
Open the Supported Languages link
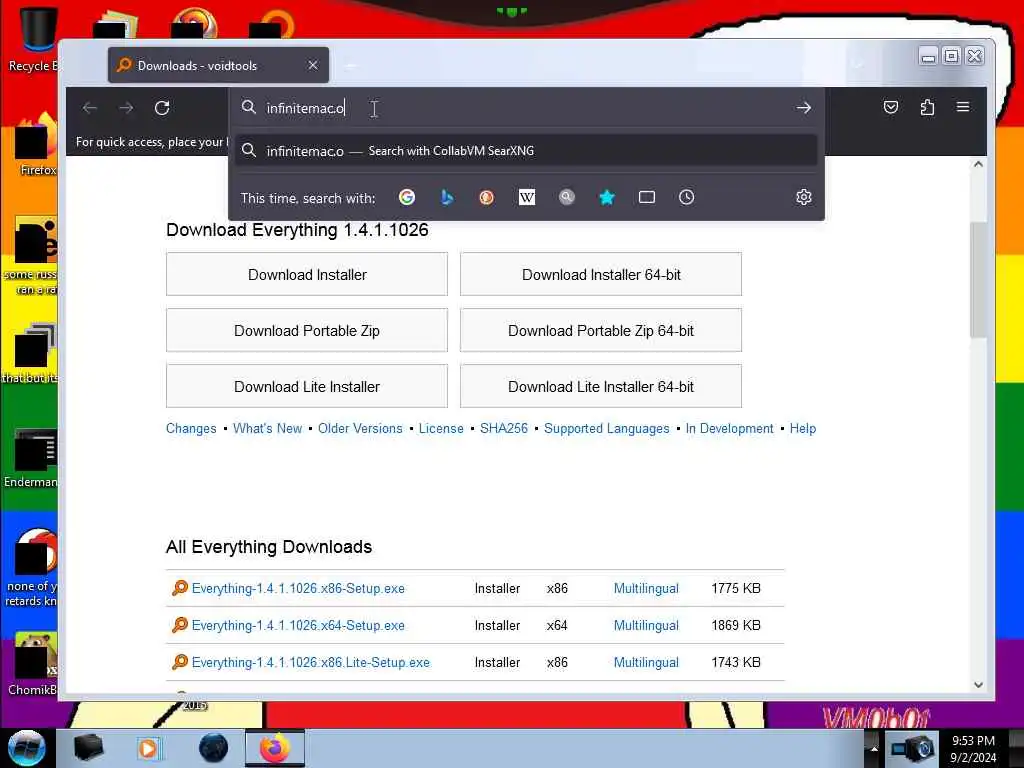click(x=607, y=428)
